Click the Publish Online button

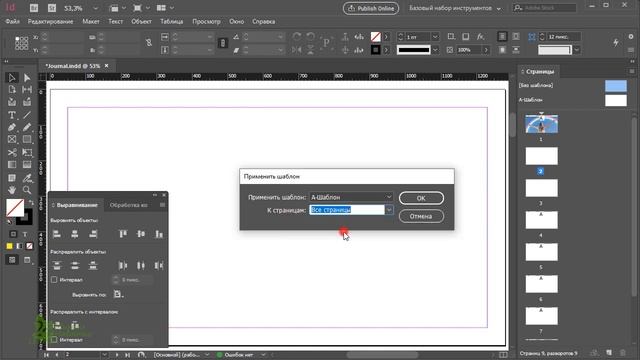tap(371, 8)
